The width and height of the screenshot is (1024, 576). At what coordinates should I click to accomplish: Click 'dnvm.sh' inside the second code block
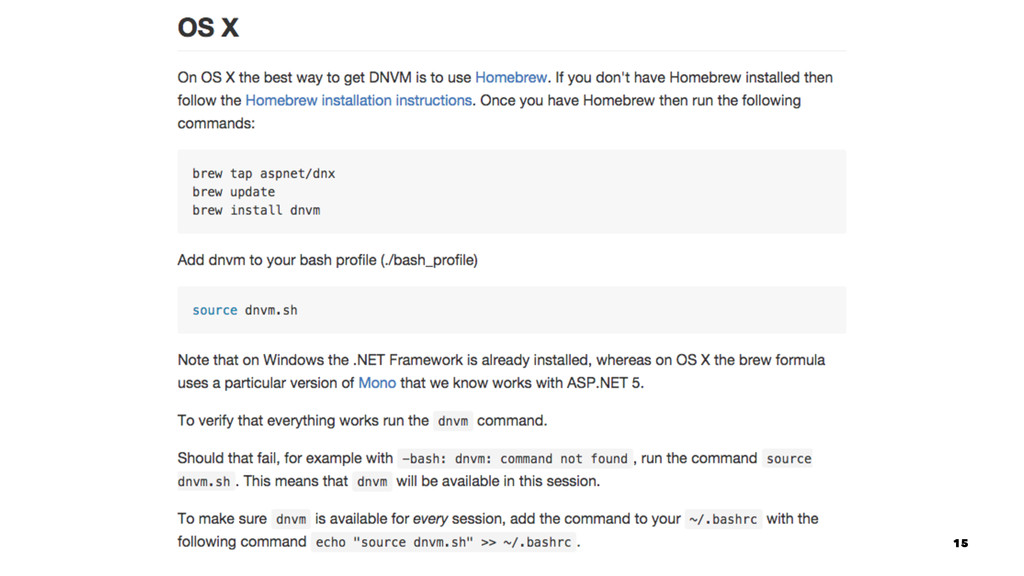pos(271,310)
